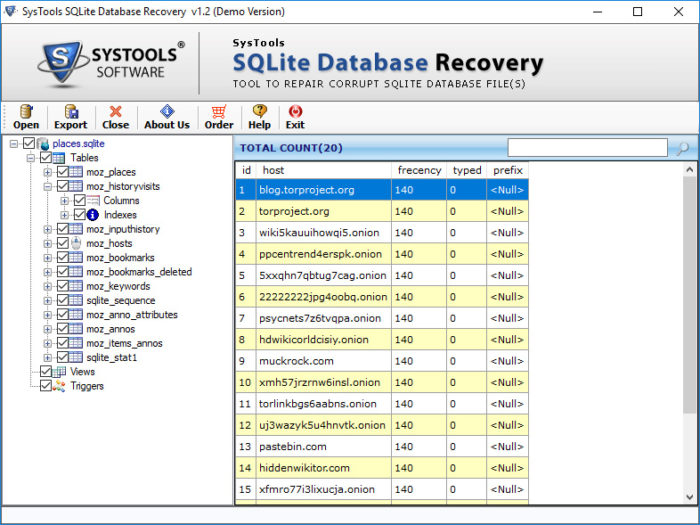
Task: Uncheck the moz_places checkbox
Action: coord(62,172)
